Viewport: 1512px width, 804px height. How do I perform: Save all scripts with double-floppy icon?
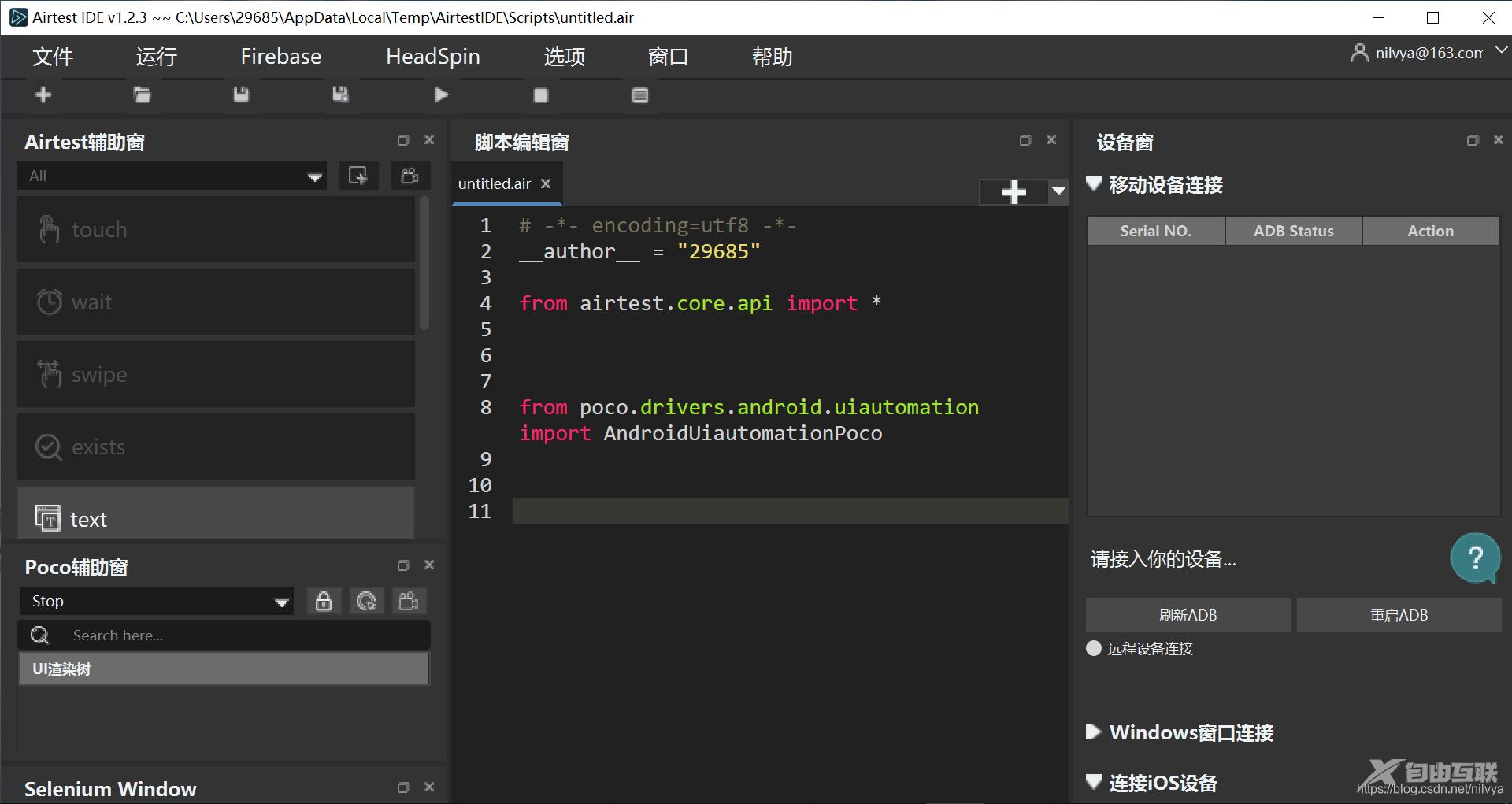[340, 94]
